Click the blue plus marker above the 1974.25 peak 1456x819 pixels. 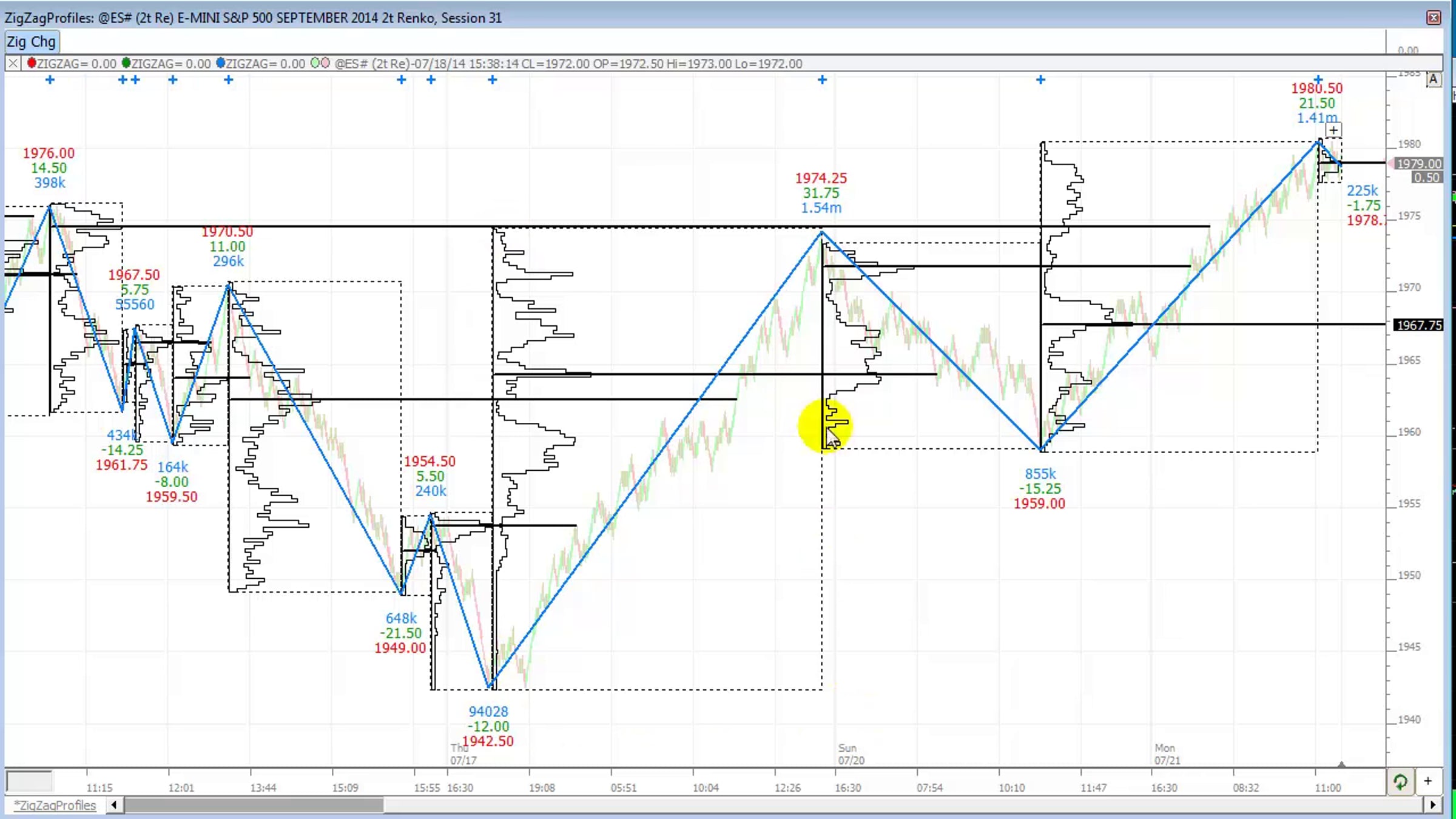(x=822, y=80)
